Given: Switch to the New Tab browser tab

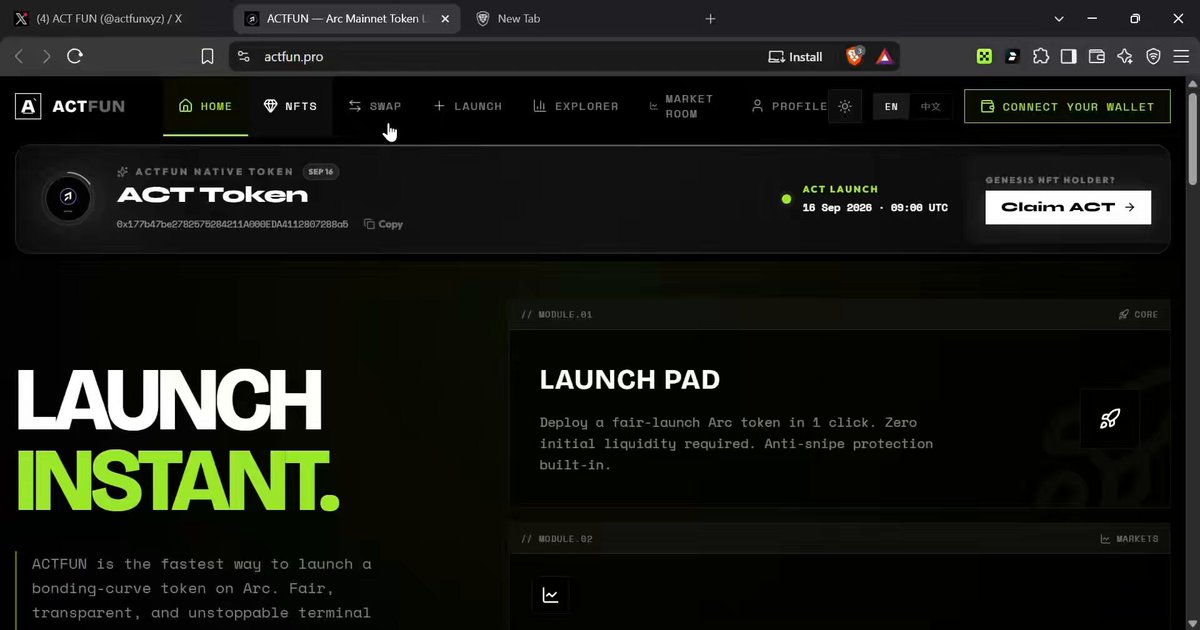Looking at the screenshot, I should (x=520, y=19).
